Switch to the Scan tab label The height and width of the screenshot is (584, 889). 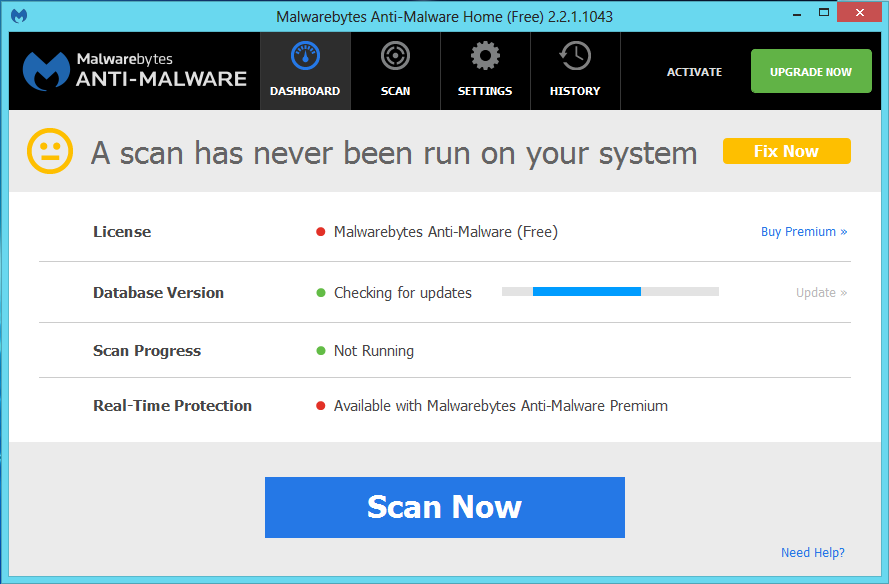click(395, 91)
